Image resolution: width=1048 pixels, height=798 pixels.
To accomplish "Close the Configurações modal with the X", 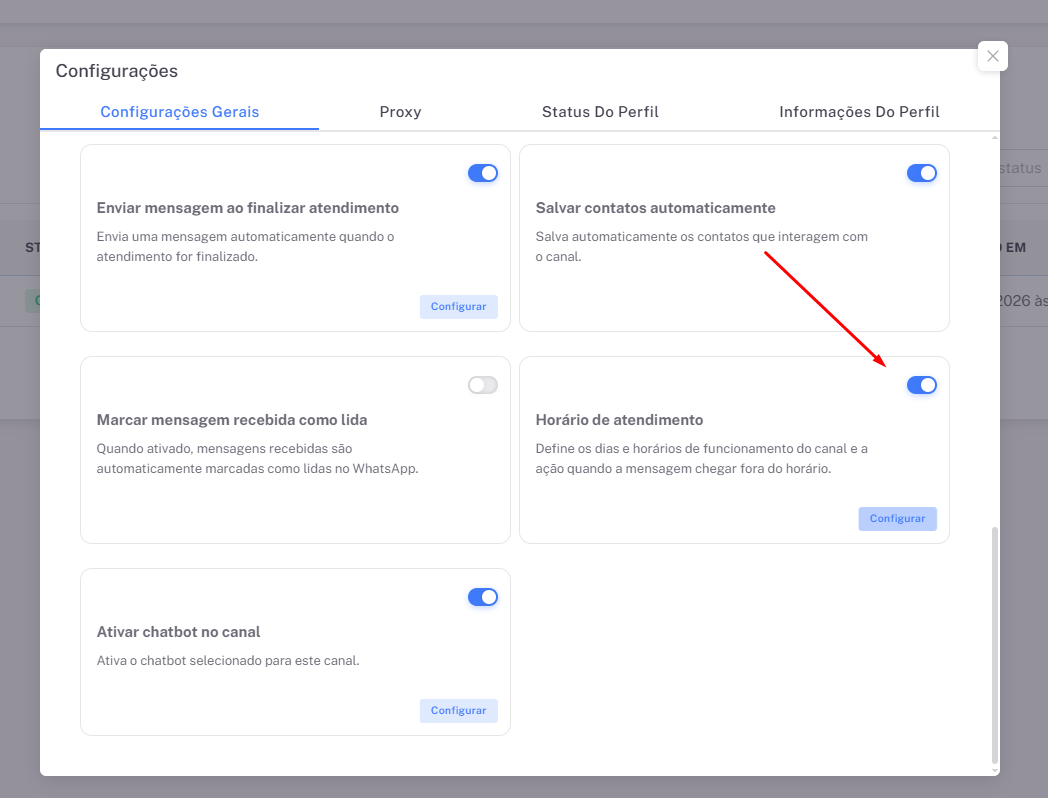I will tap(992, 56).
